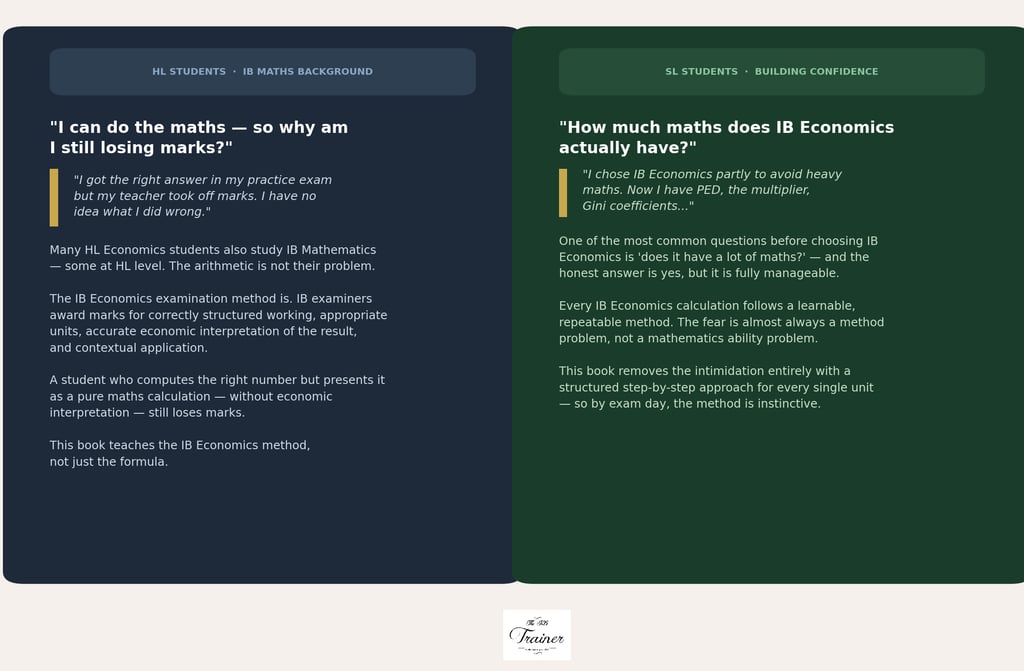Click "This book removes the intimidation" paragraph
The height and width of the screenshot is (671, 1024).
pyautogui.click(x=714, y=387)
